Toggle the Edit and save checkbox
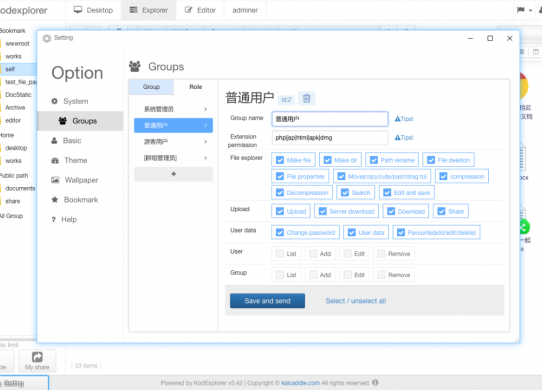This screenshot has height=390, width=542. (387, 193)
